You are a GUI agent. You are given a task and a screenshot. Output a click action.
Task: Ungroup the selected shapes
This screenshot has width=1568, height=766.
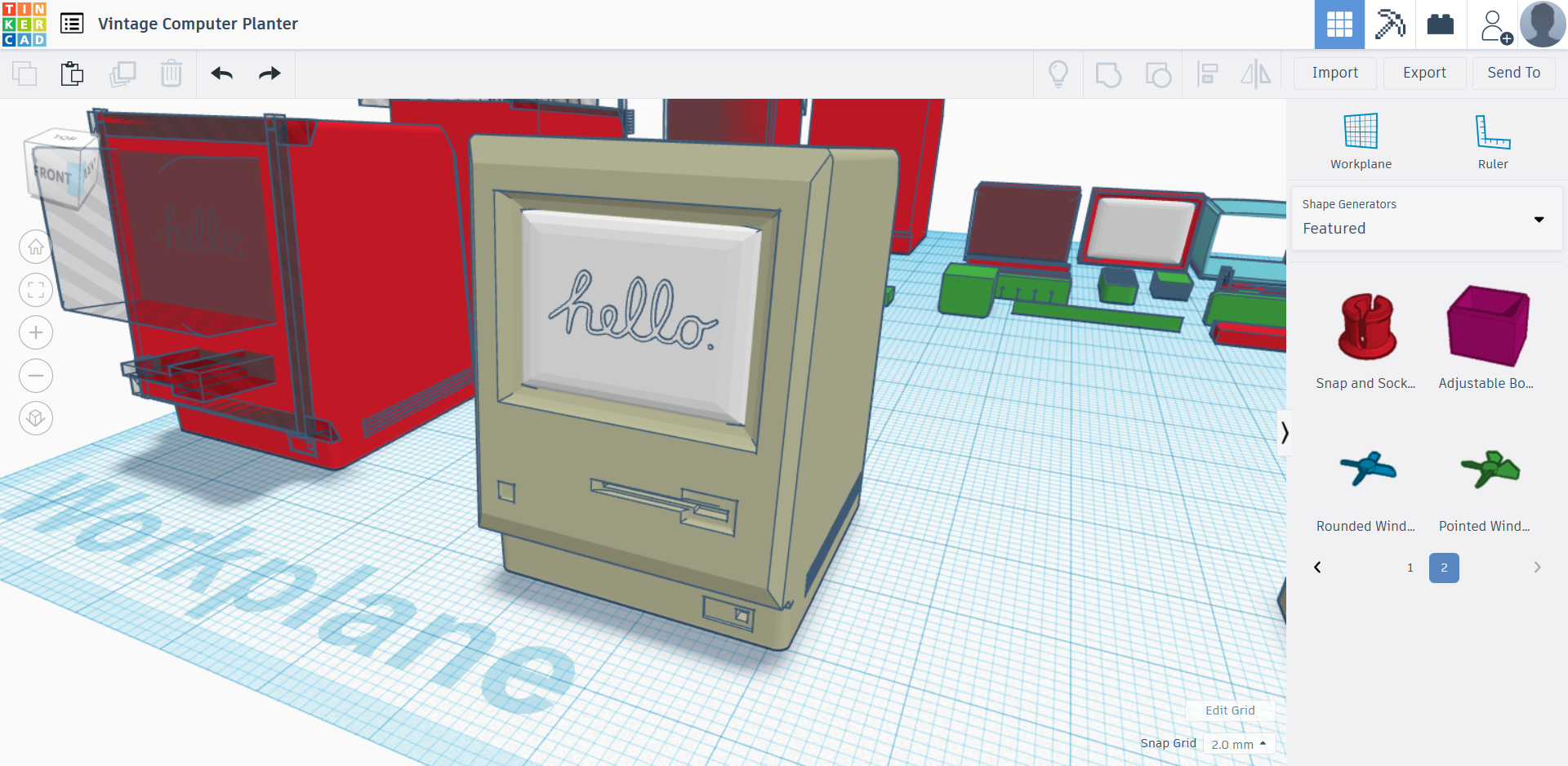[x=1158, y=74]
